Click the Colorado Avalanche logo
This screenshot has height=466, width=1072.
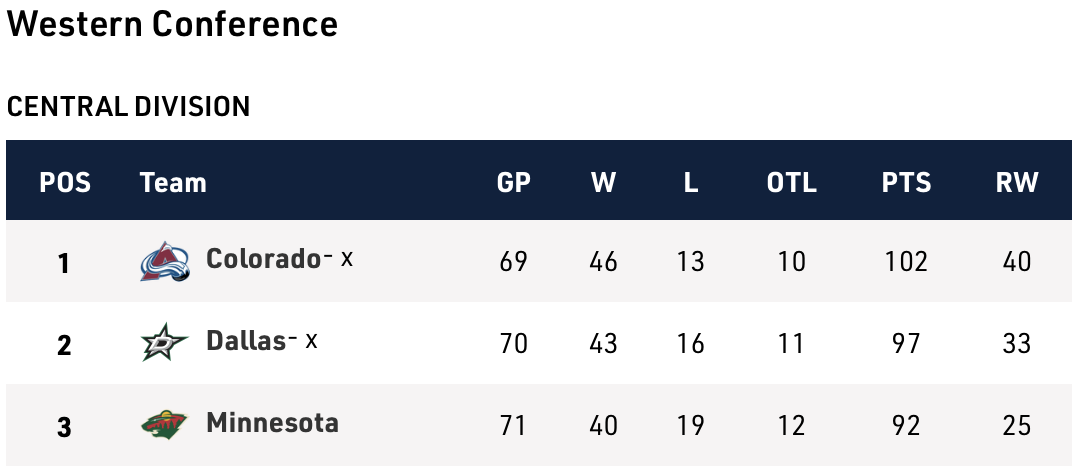click(164, 262)
